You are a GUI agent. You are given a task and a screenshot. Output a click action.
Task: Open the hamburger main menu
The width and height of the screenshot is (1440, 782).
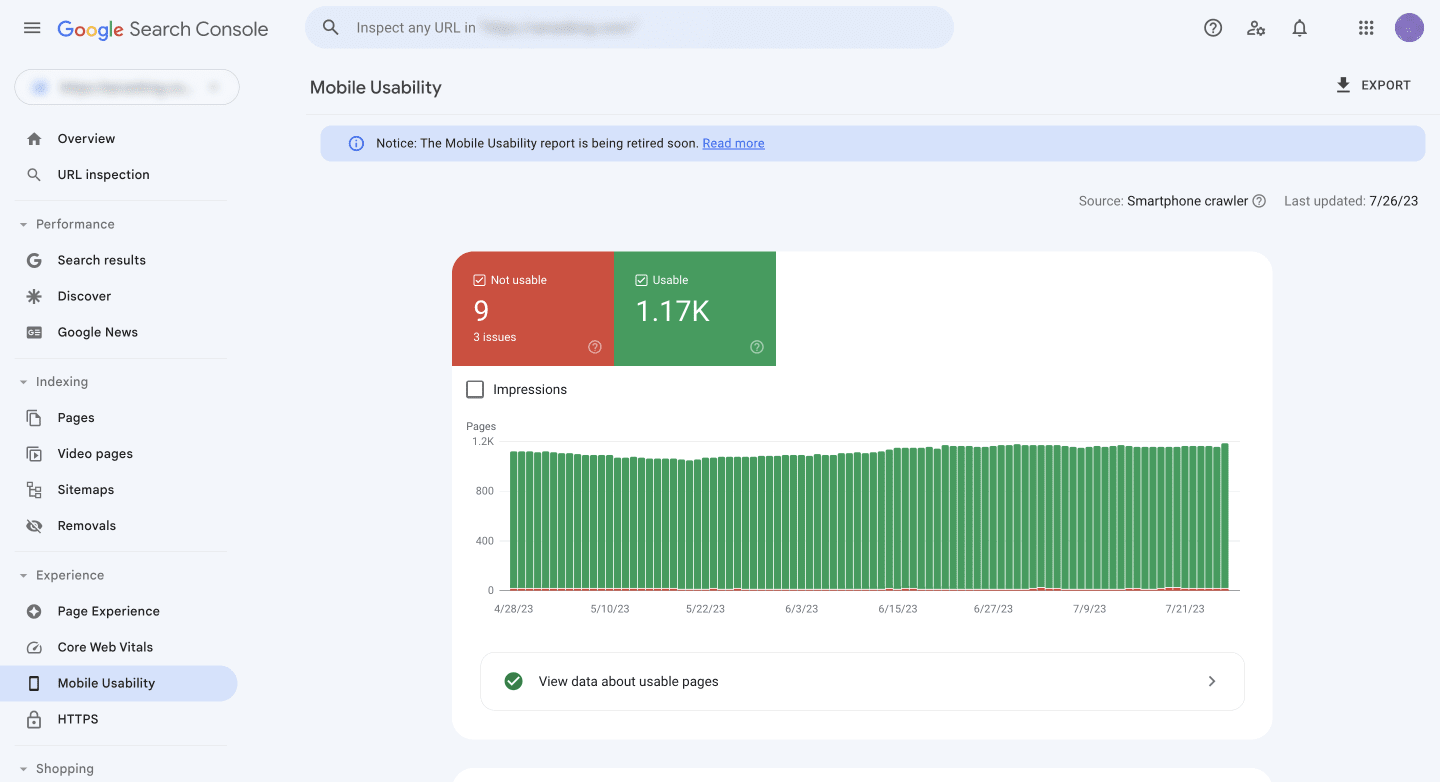click(32, 28)
